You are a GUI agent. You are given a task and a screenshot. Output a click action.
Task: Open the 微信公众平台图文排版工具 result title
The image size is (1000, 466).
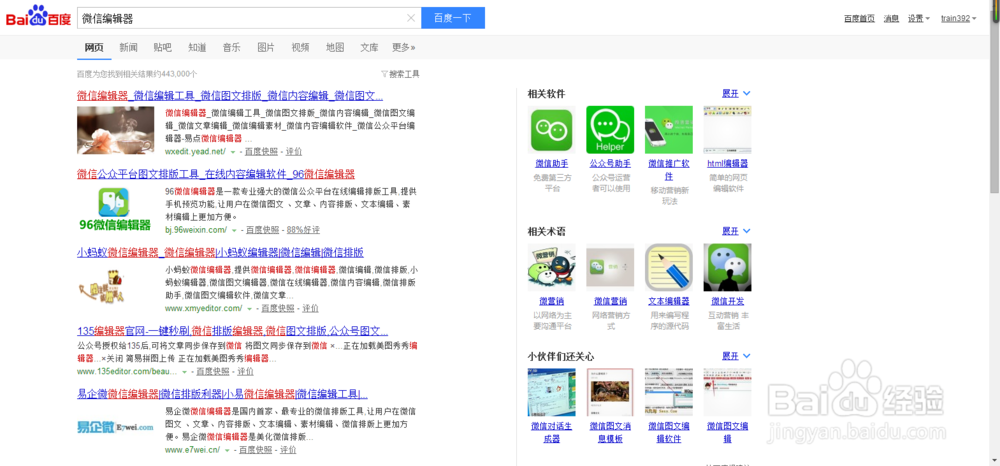(x=216, y=175)
